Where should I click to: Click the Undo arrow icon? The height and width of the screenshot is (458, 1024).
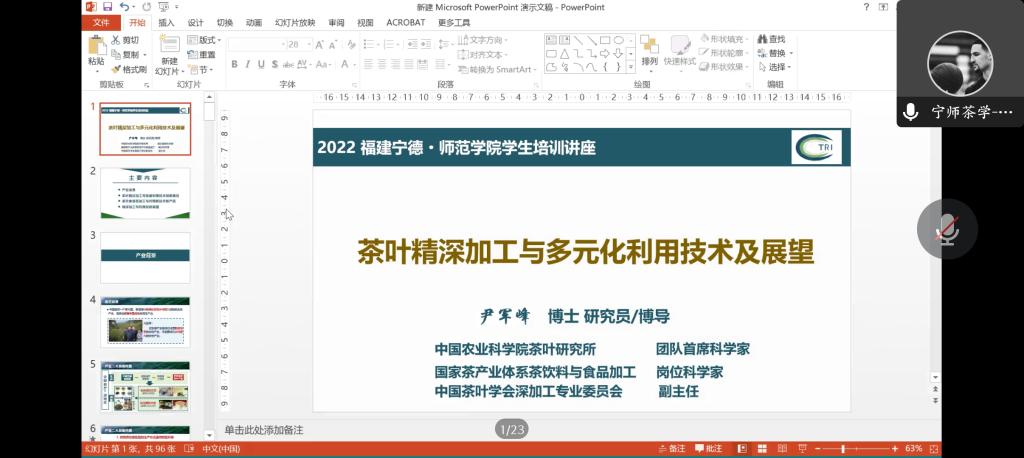coord(124,7)
